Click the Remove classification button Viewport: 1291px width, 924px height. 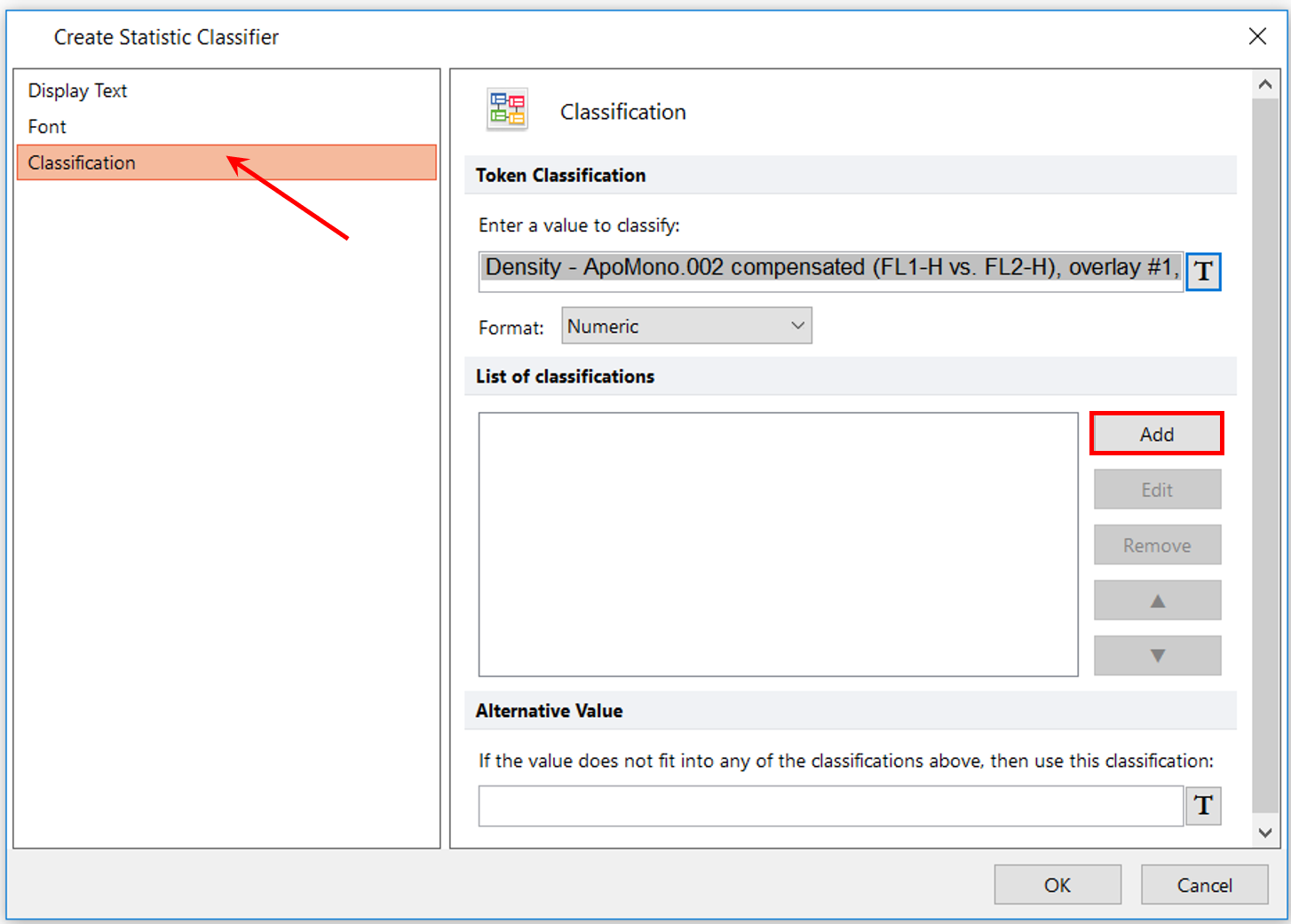(1157, 545)
